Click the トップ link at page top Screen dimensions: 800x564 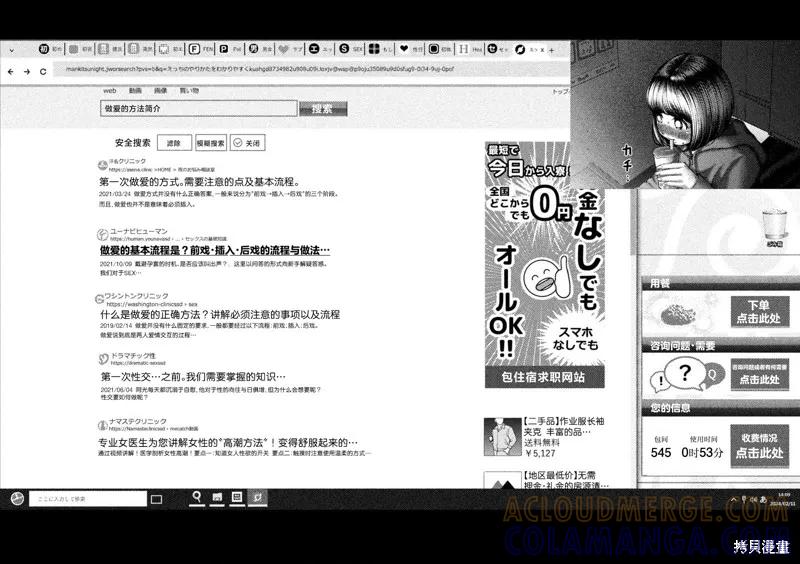coord(560,91)
